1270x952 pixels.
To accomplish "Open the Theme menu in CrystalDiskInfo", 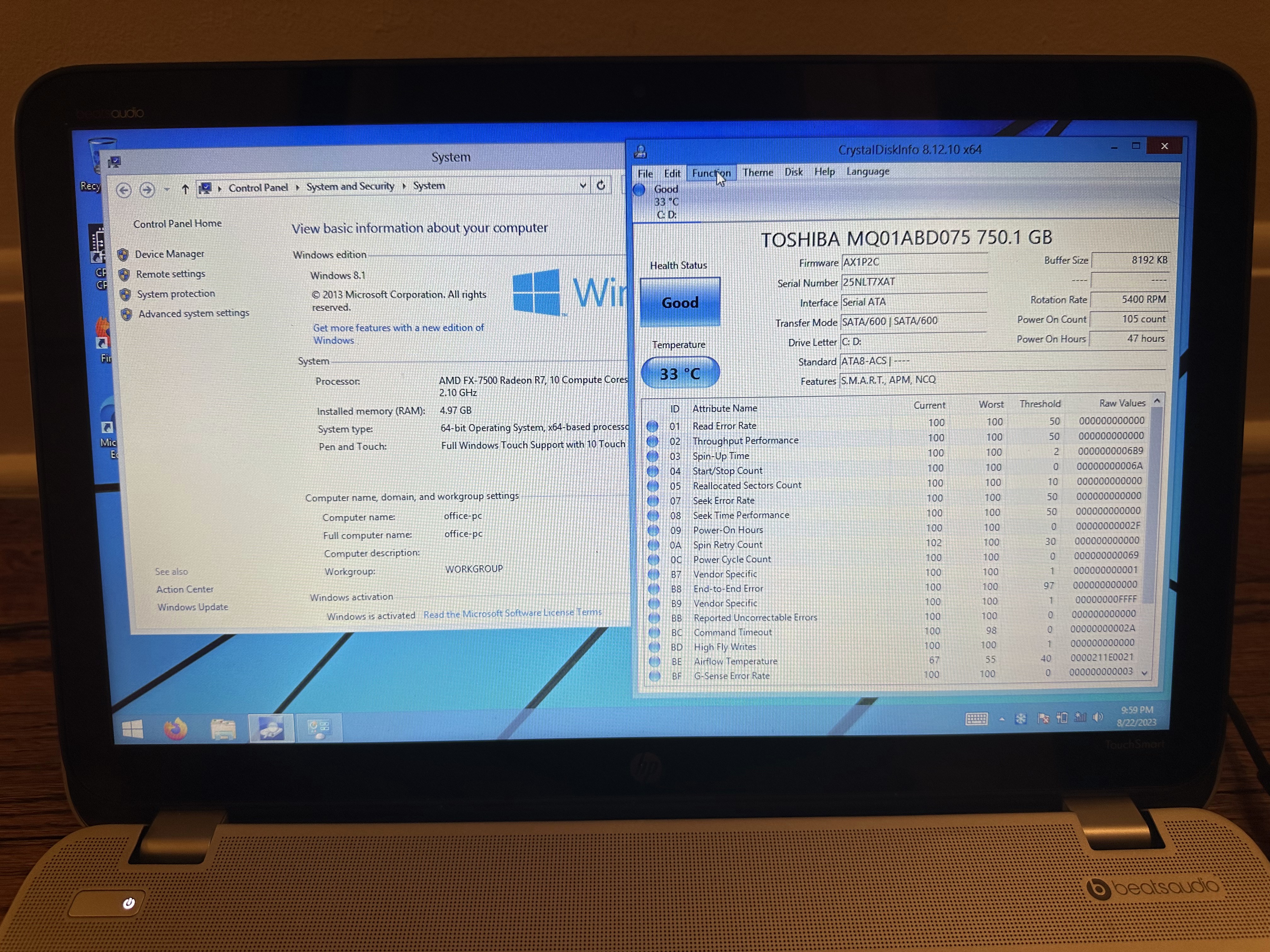I will pyautogui.click(x=757, y=172).
